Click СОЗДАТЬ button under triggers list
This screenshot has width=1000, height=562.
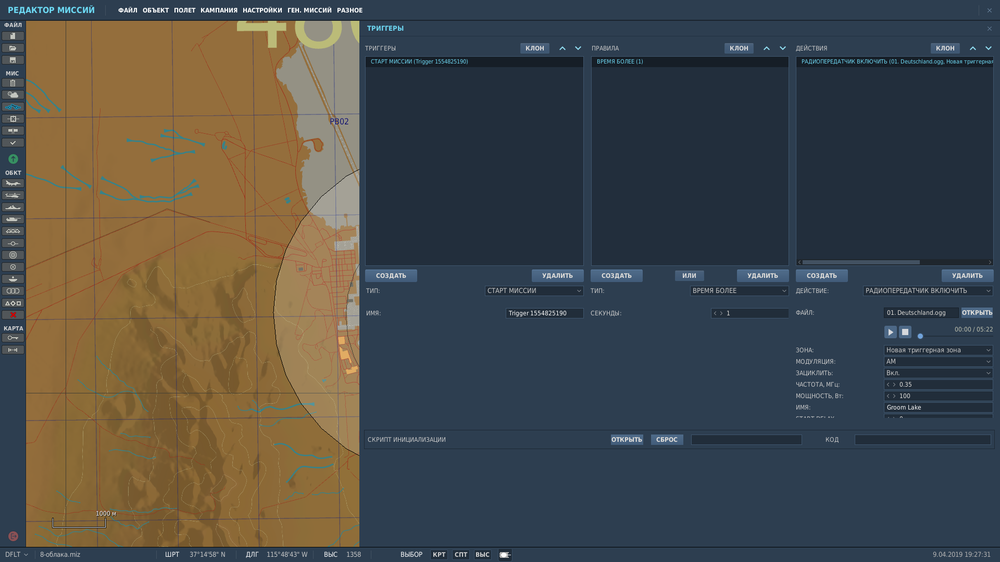coord(391,276)
